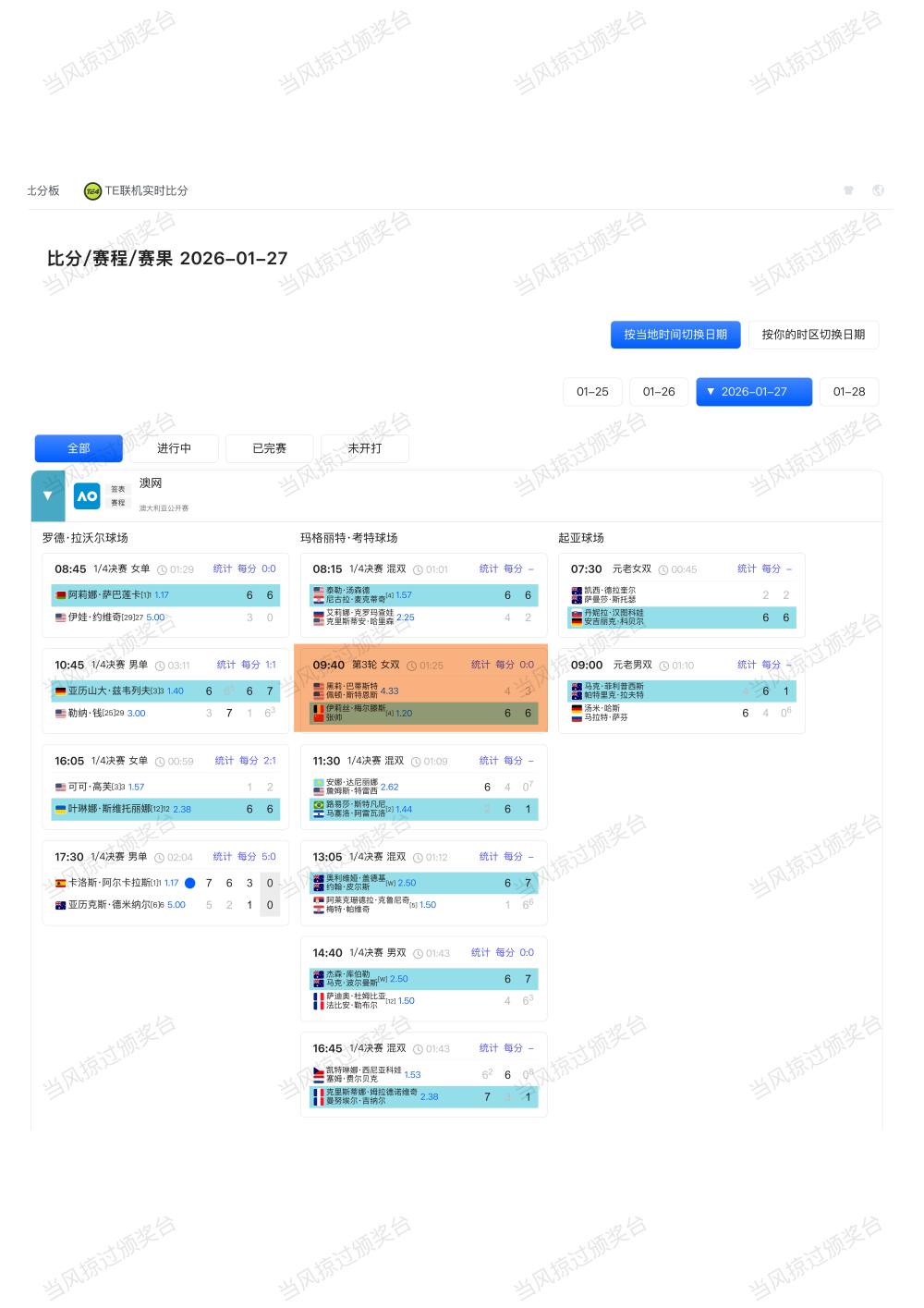Image resolution: width=924 pixels, height=1308 pixels.
Task: Open the 2026-01-27 date dropdown
Action: tap(753, 392)
